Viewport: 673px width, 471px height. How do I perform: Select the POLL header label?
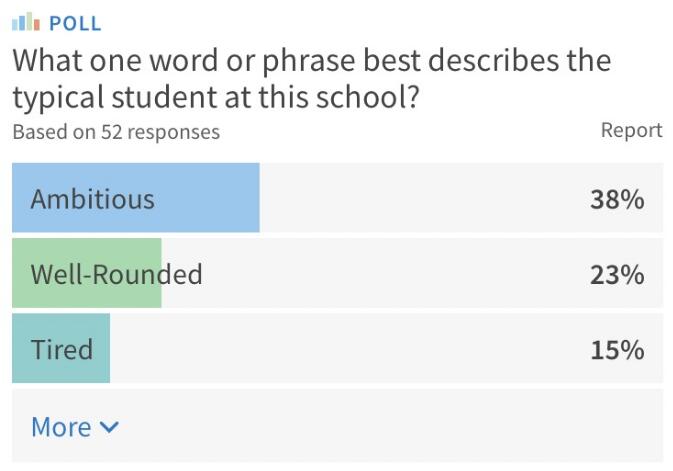point(75,23)
